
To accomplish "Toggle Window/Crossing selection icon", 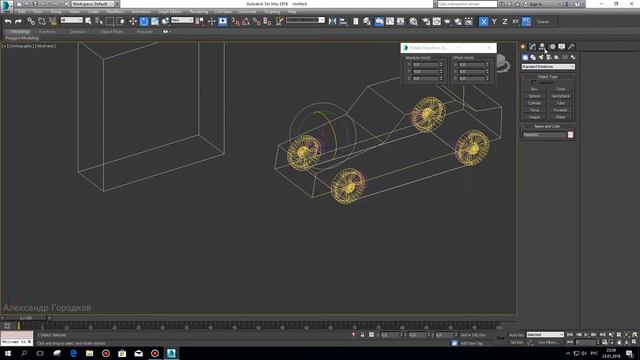I will pos(121,21).
